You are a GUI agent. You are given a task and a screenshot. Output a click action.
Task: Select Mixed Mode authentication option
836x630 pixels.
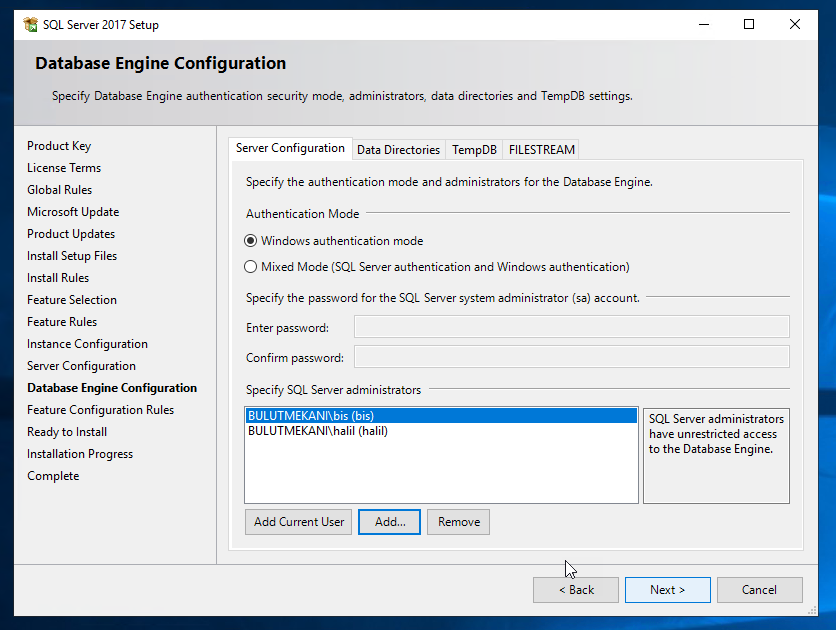point(436,266)
